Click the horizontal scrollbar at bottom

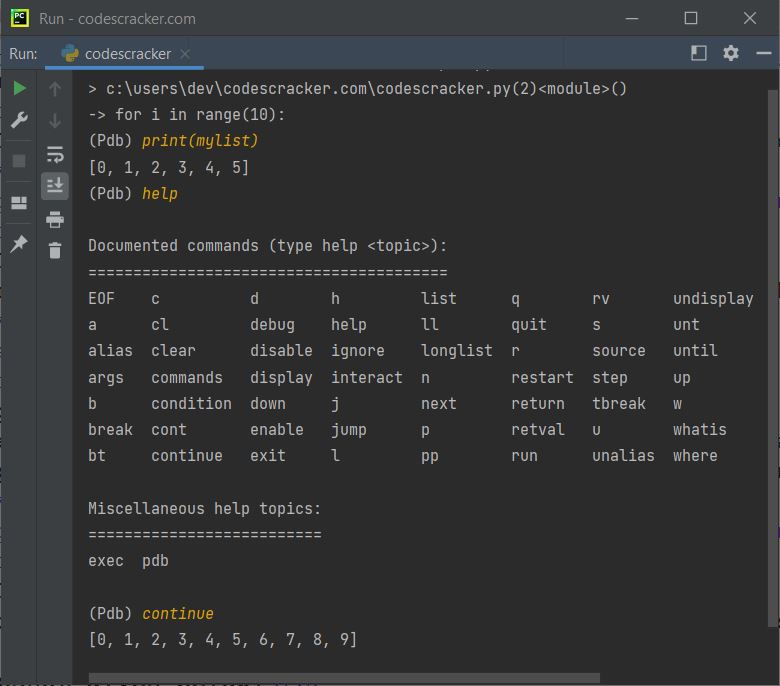[344, 678]
